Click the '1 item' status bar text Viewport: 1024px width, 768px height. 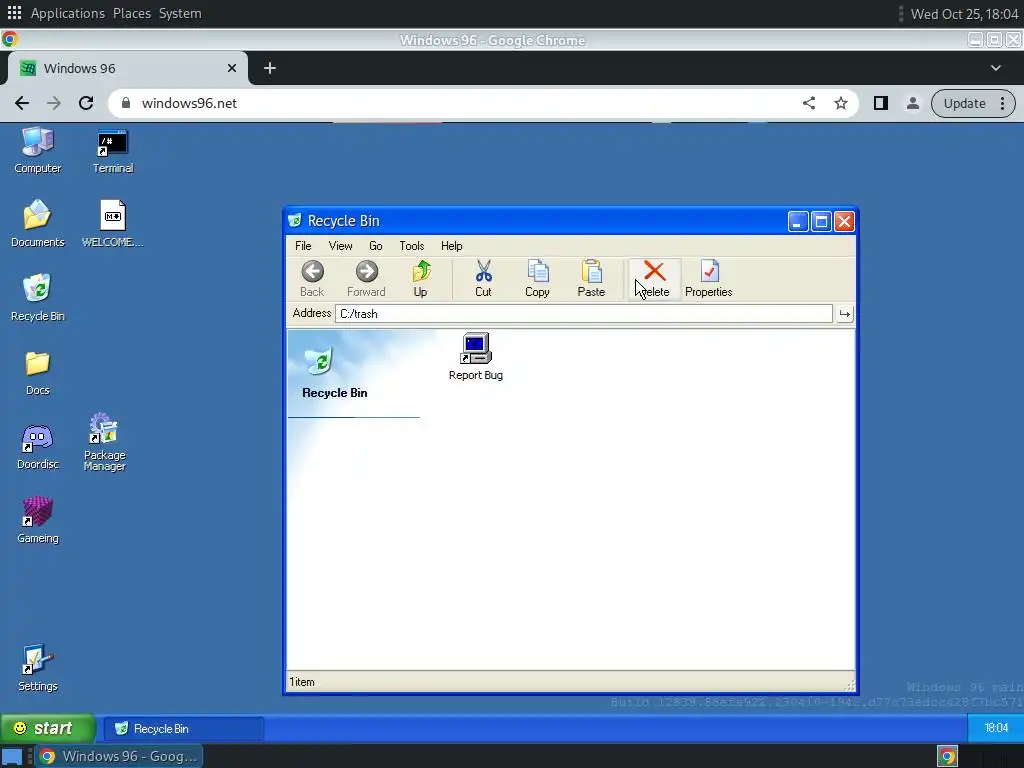coord(302,682)
